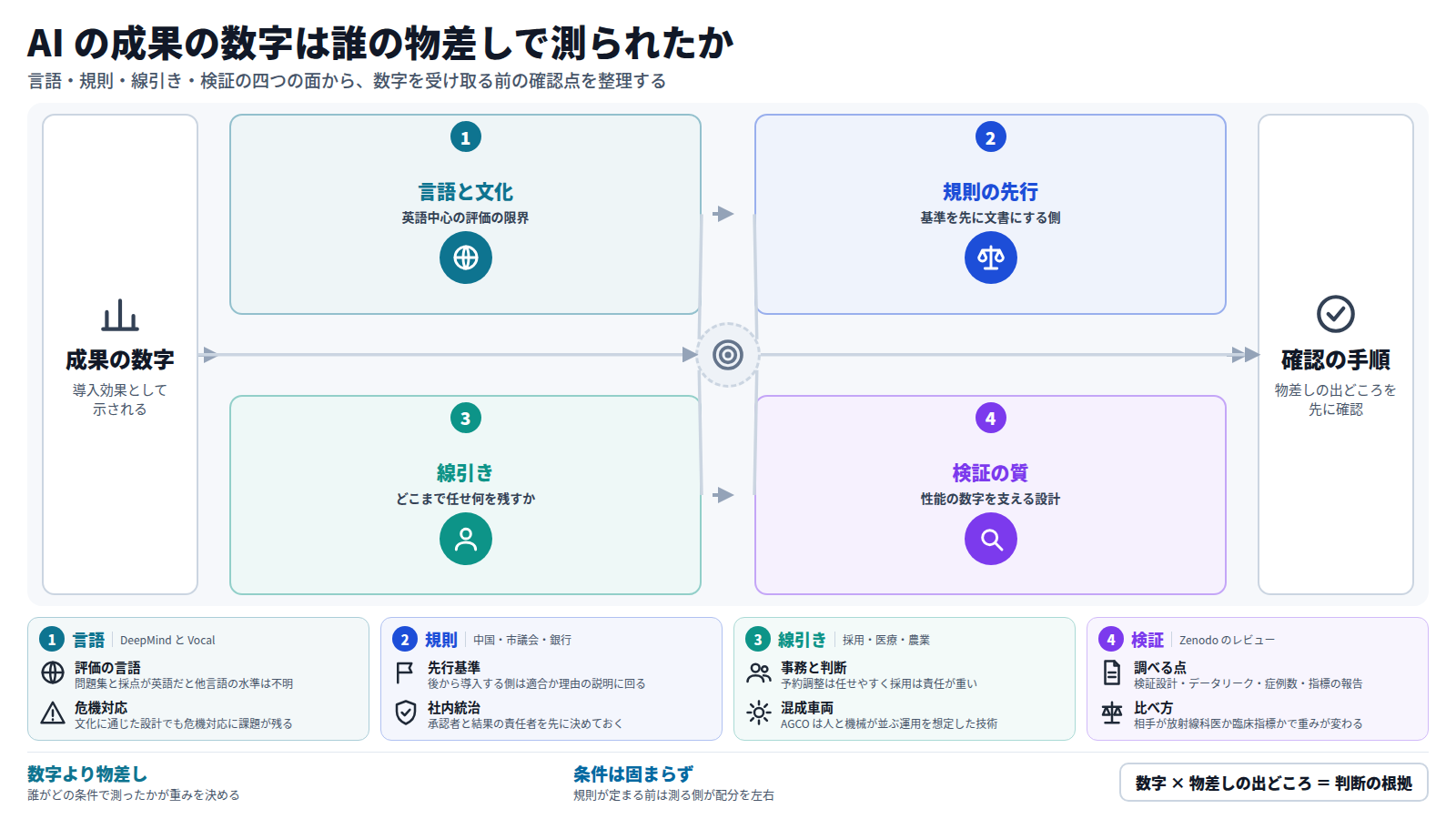Viewport: 1456px width, 819px height.
Task: Click the checkmark circle icon above 確認の手順
Action: [x=1336, y=314]
